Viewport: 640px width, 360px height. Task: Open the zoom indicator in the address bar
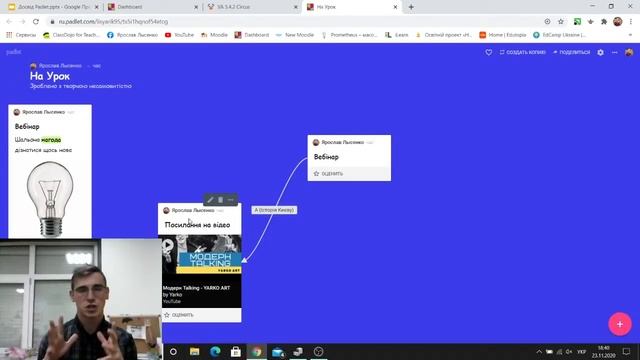(x=547, y=22)
